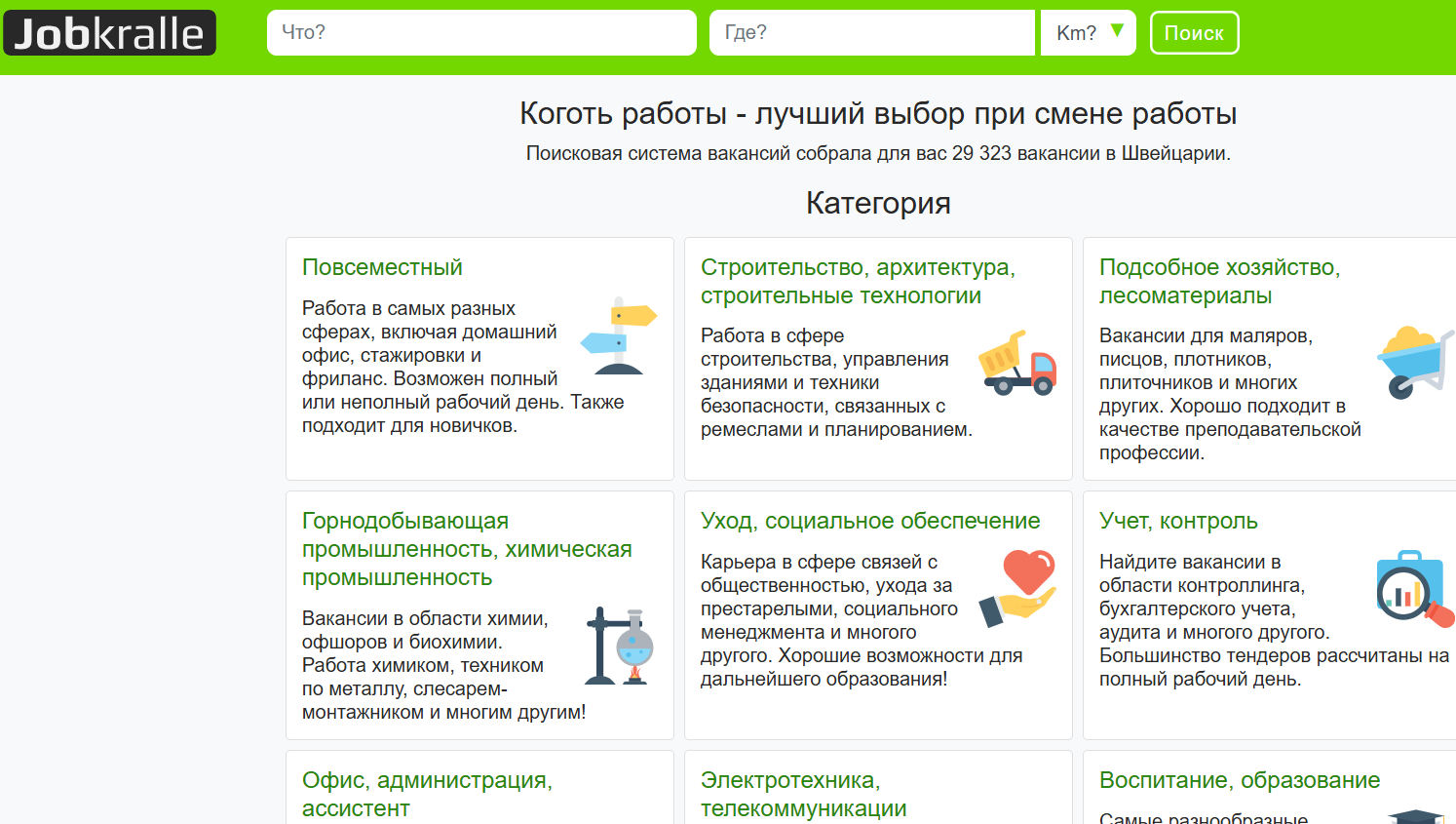Go to Уход, социальное обеспечение category

869,521
